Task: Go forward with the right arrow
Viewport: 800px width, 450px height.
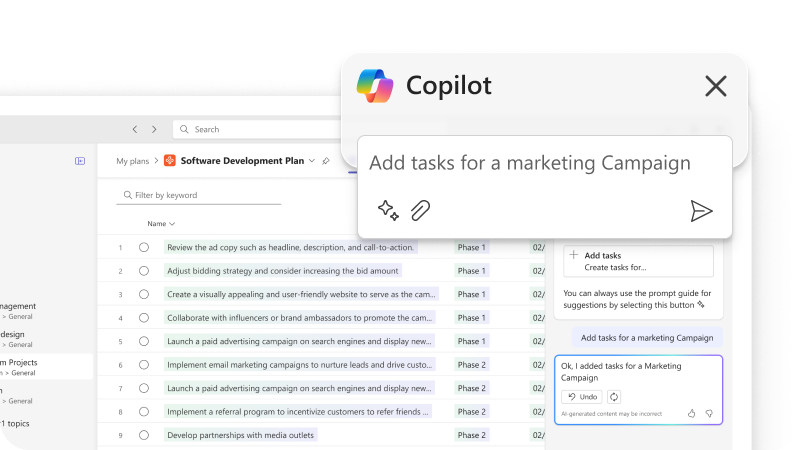Action: click(154, 130)
